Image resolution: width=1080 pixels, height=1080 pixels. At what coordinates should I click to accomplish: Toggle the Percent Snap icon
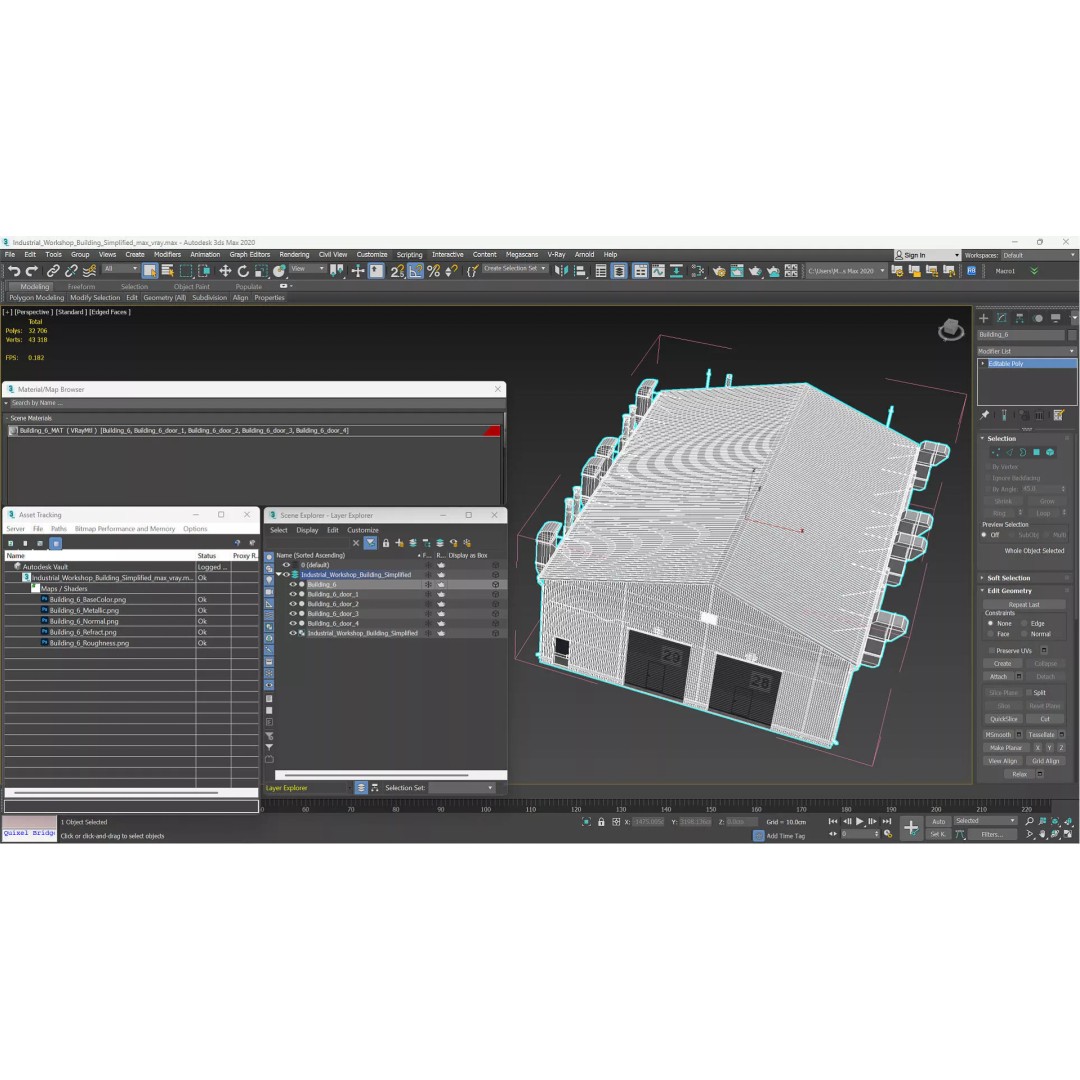click(433, 271)
